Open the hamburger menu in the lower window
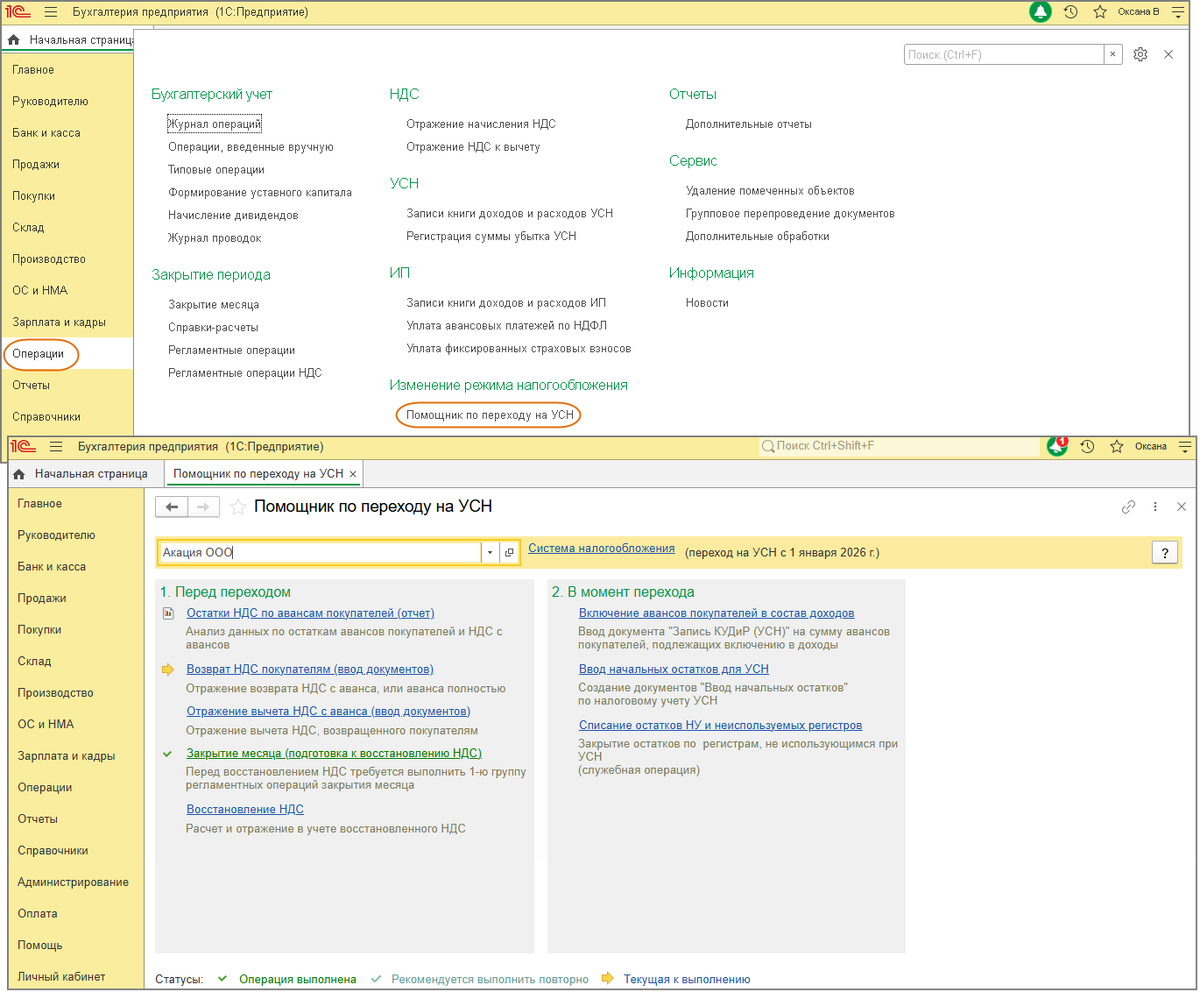 click(56, 446)
